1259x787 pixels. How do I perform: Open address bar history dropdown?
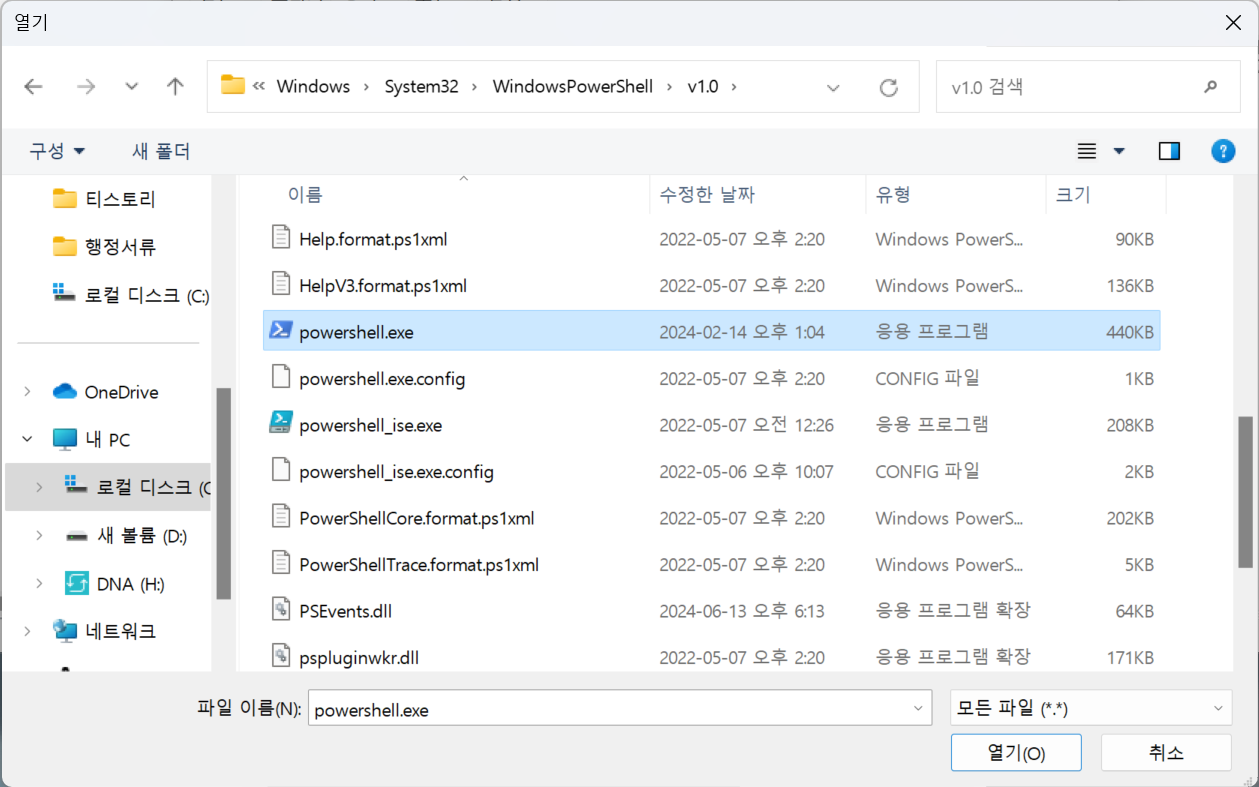[x=833, y=88]
